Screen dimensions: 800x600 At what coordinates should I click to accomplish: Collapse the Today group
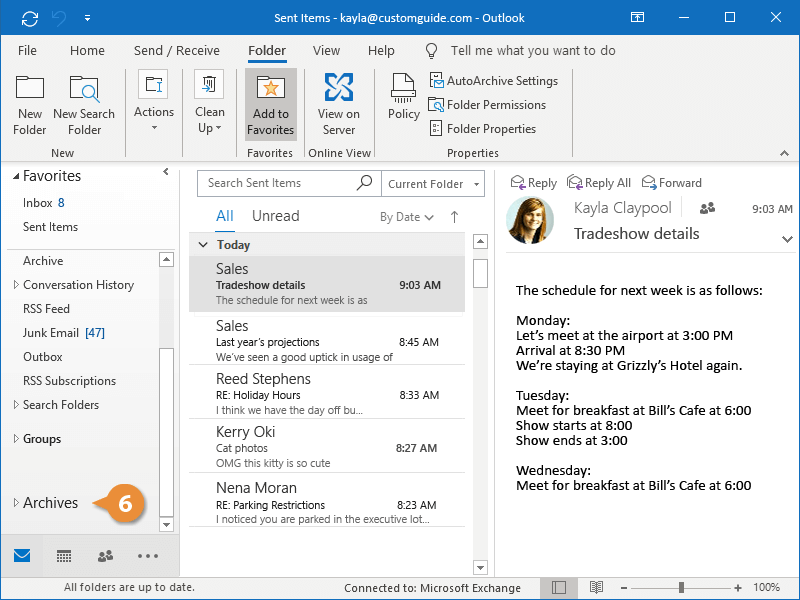coord(203,245)
